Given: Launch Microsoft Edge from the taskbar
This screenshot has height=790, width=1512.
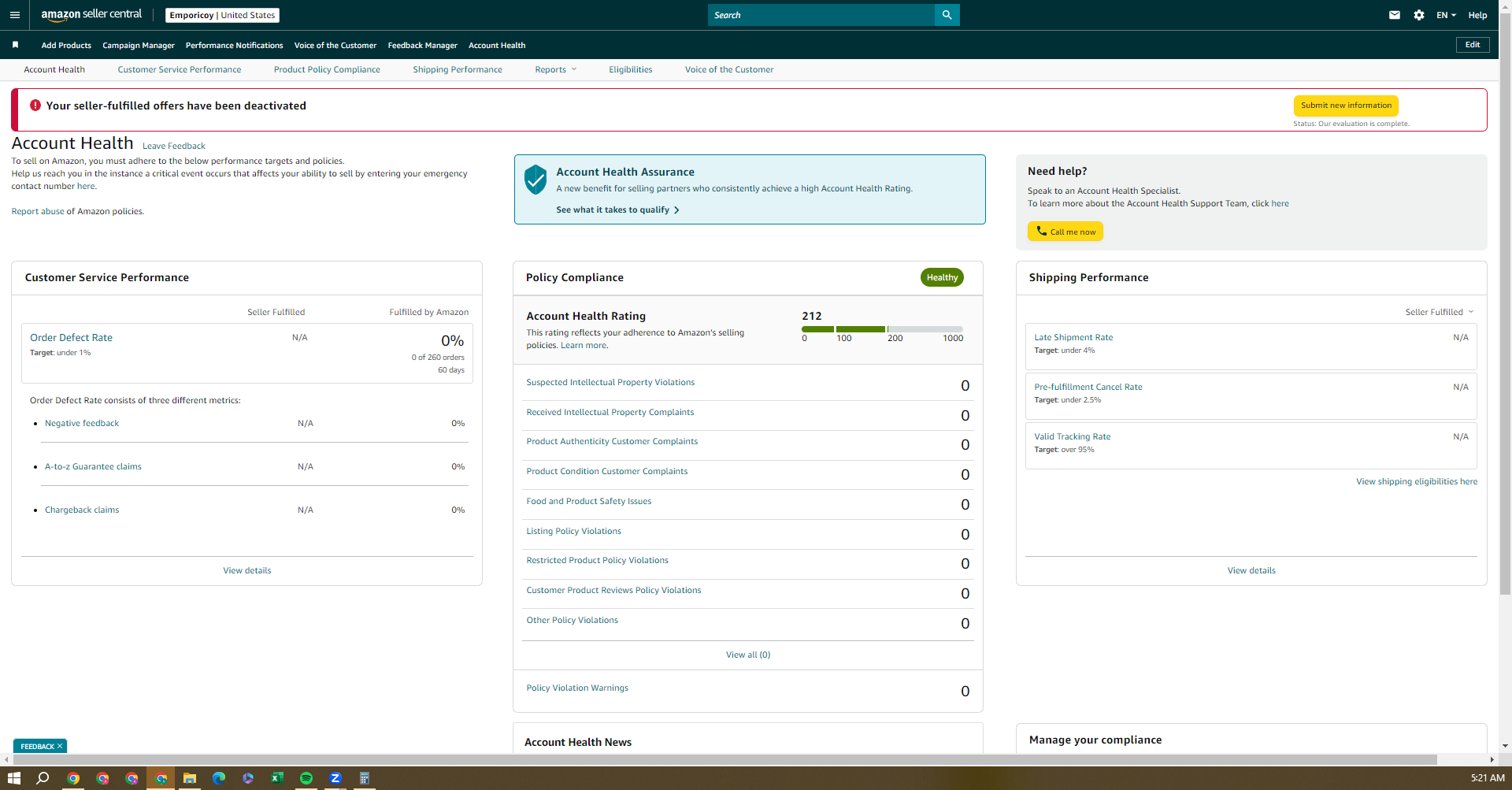Looking at the screenshot, I should [x=219, y=778].
